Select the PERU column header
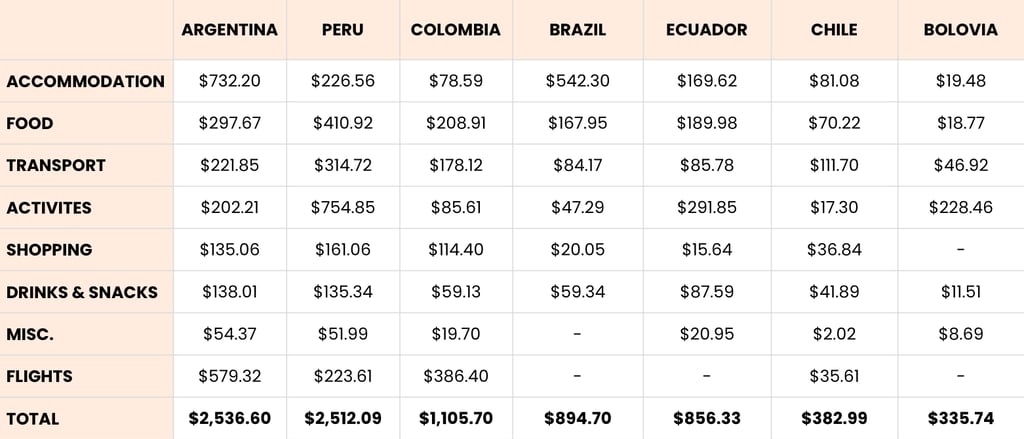Image resolution: width=1024 pixels, height=439 pixels. point(343,30)
